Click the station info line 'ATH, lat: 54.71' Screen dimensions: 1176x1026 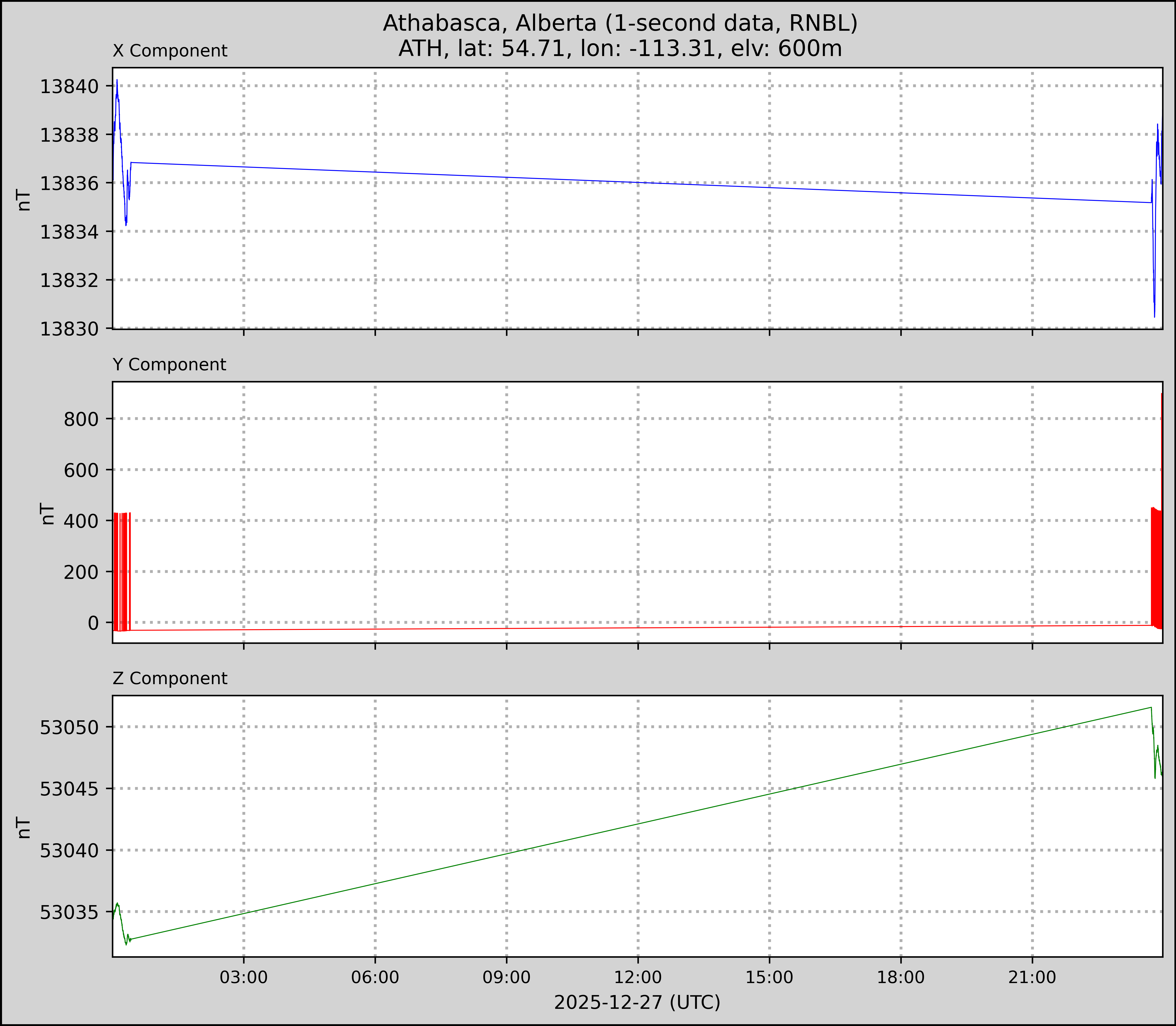pos(620,49)
